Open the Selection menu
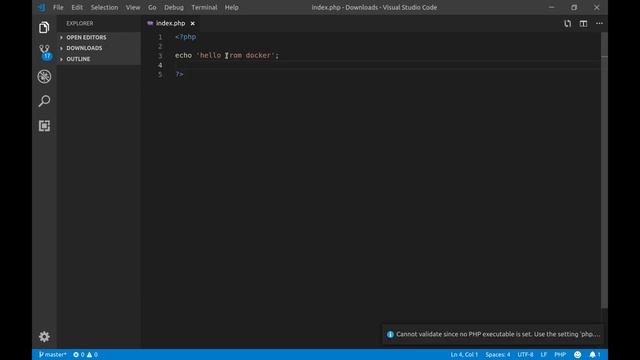640x360 pixels. [x=104, y=7]
